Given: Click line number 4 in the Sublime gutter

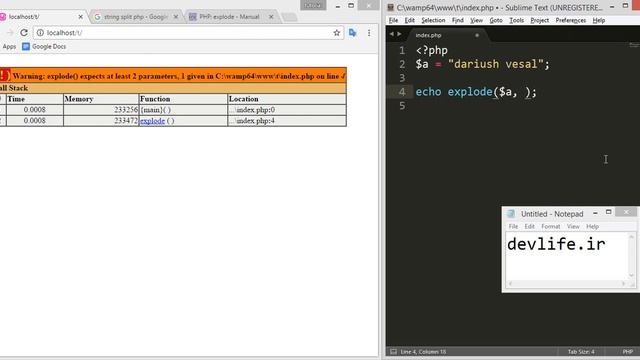Looking at the screenshot, I should point(402,92).
